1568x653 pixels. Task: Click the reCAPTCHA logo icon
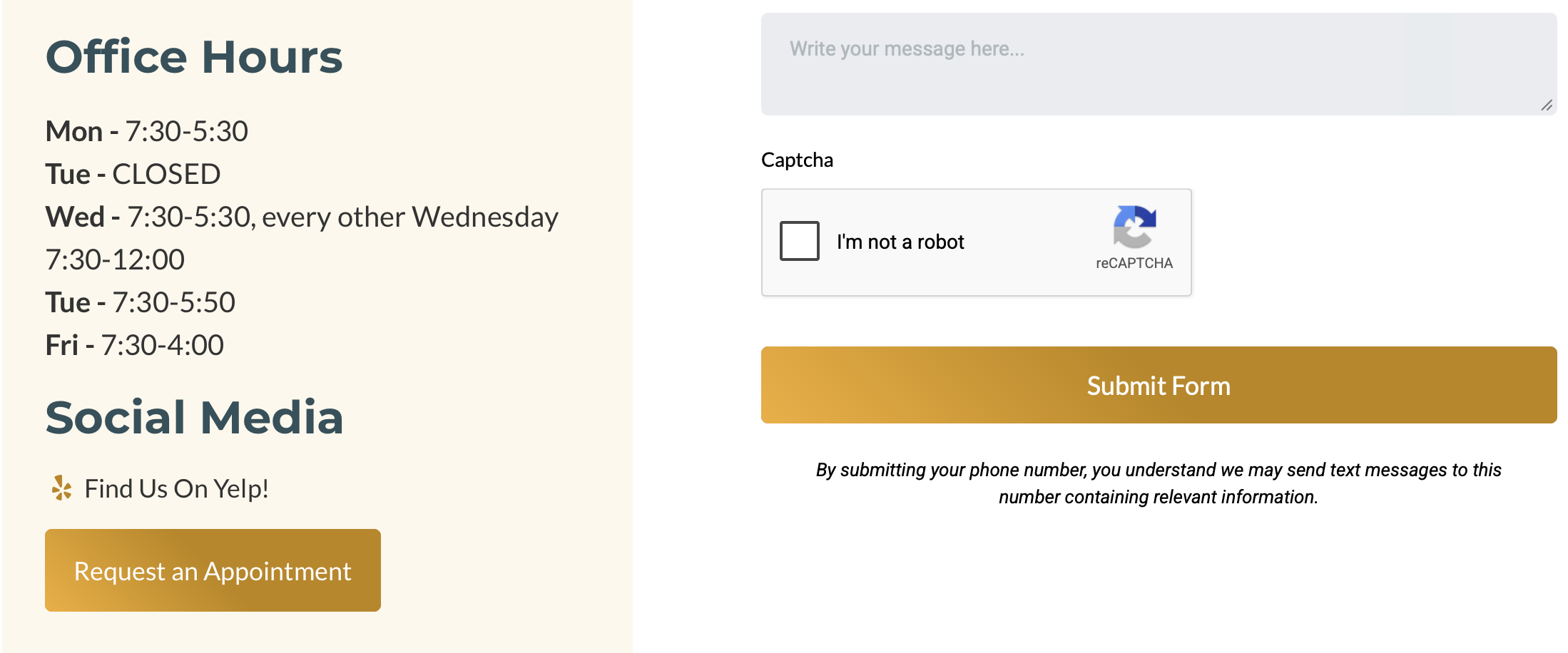point(1134,227)
